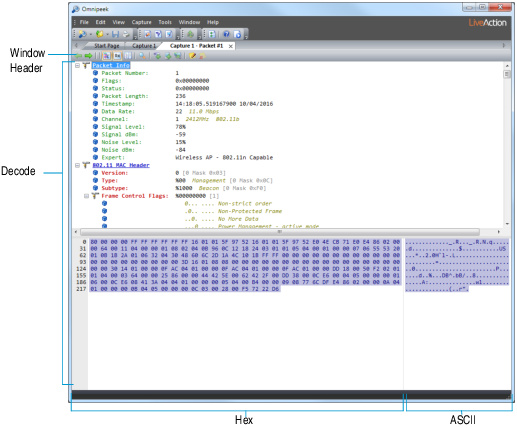
Task: Click the hex row at offset 124
Action: click(245, 269)
